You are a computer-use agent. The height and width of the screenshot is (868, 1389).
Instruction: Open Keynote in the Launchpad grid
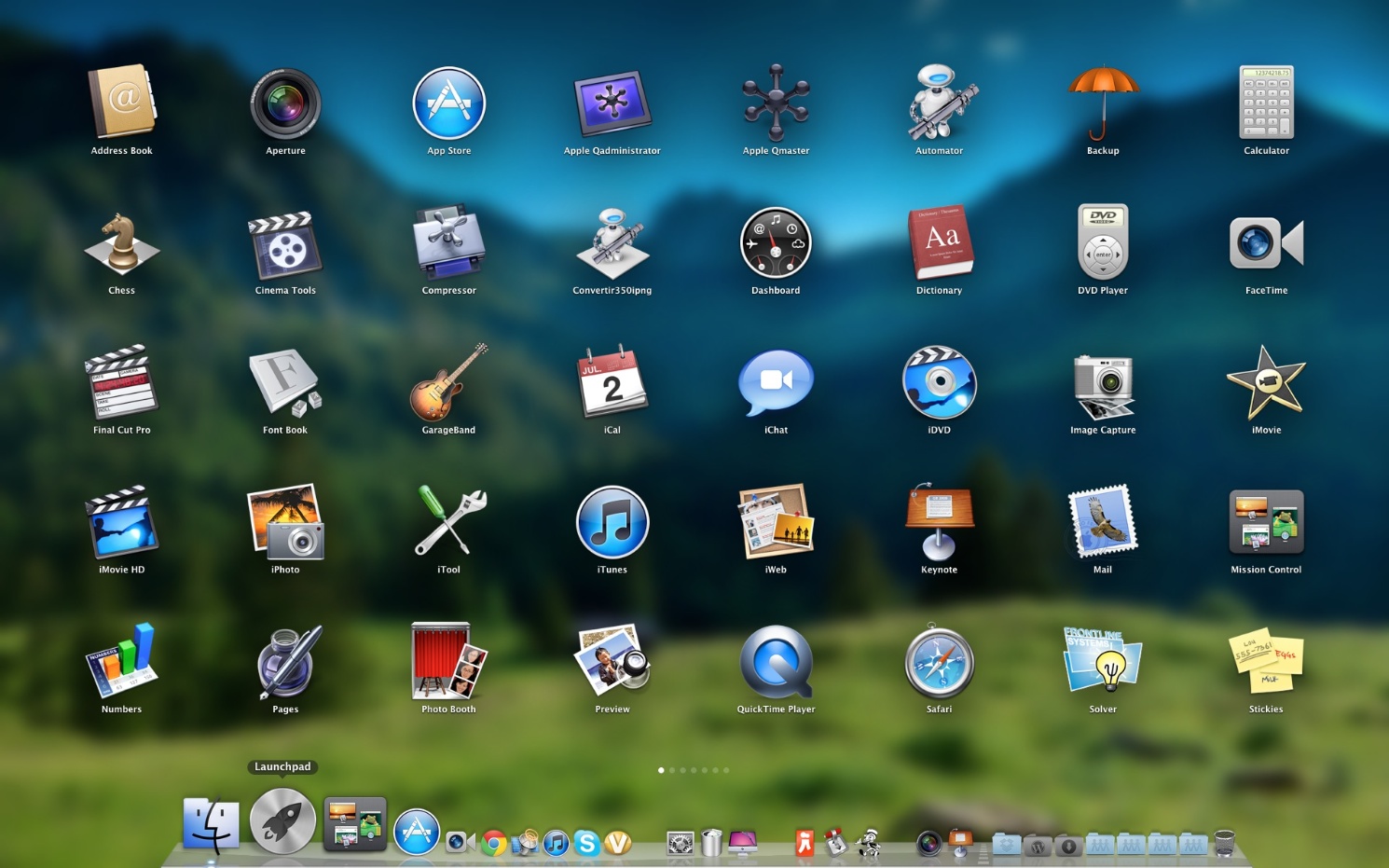pyautogui.click(x=940, y=521)
